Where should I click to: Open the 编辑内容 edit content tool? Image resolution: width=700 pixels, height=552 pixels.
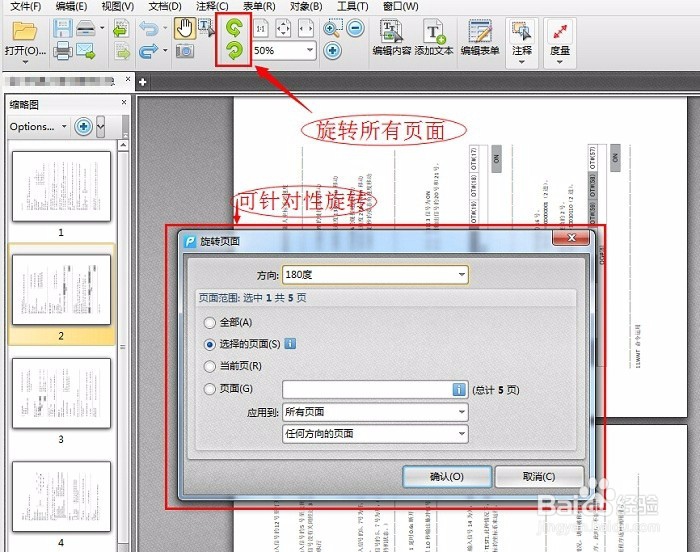click(x=392, y=38)
